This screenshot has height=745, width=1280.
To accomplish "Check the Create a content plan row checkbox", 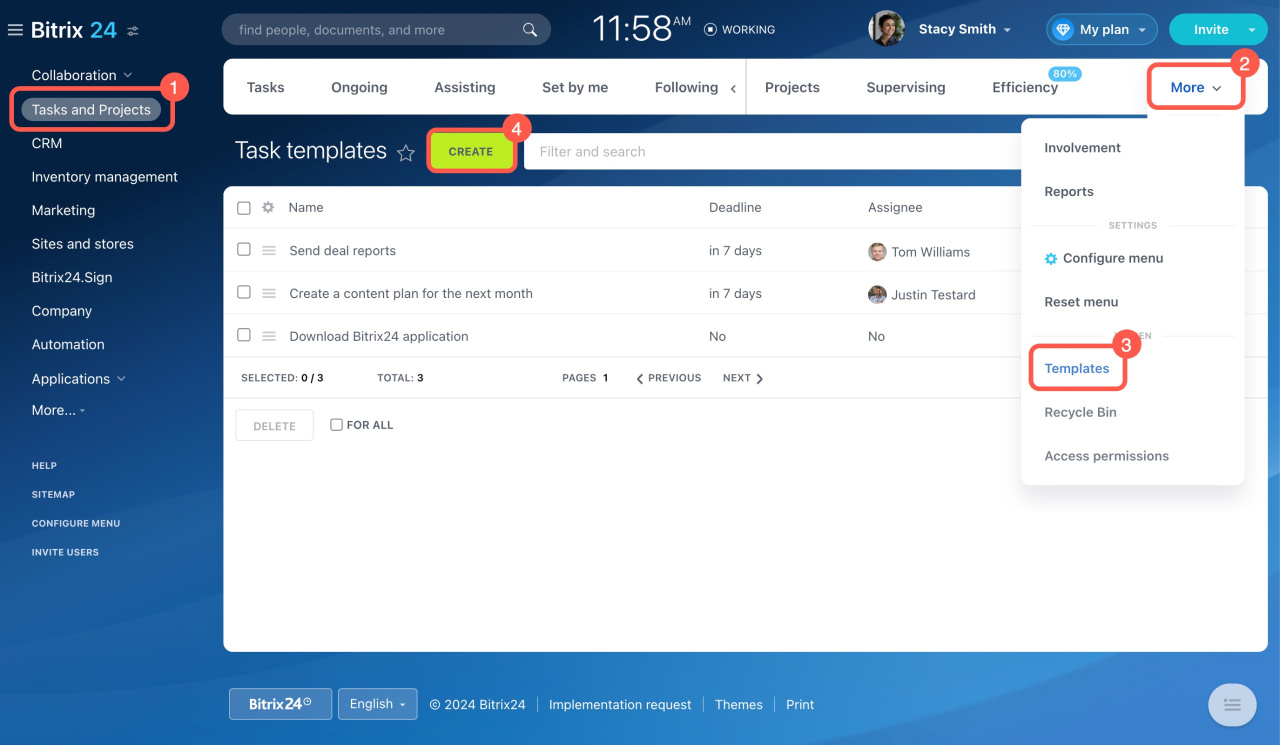I will 244,293.
